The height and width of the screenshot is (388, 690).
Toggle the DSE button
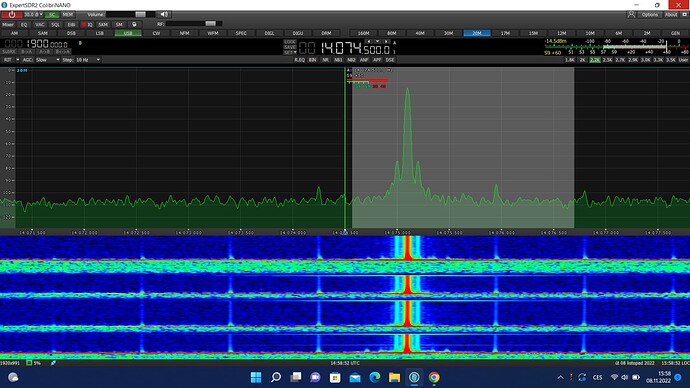[390, 60]
